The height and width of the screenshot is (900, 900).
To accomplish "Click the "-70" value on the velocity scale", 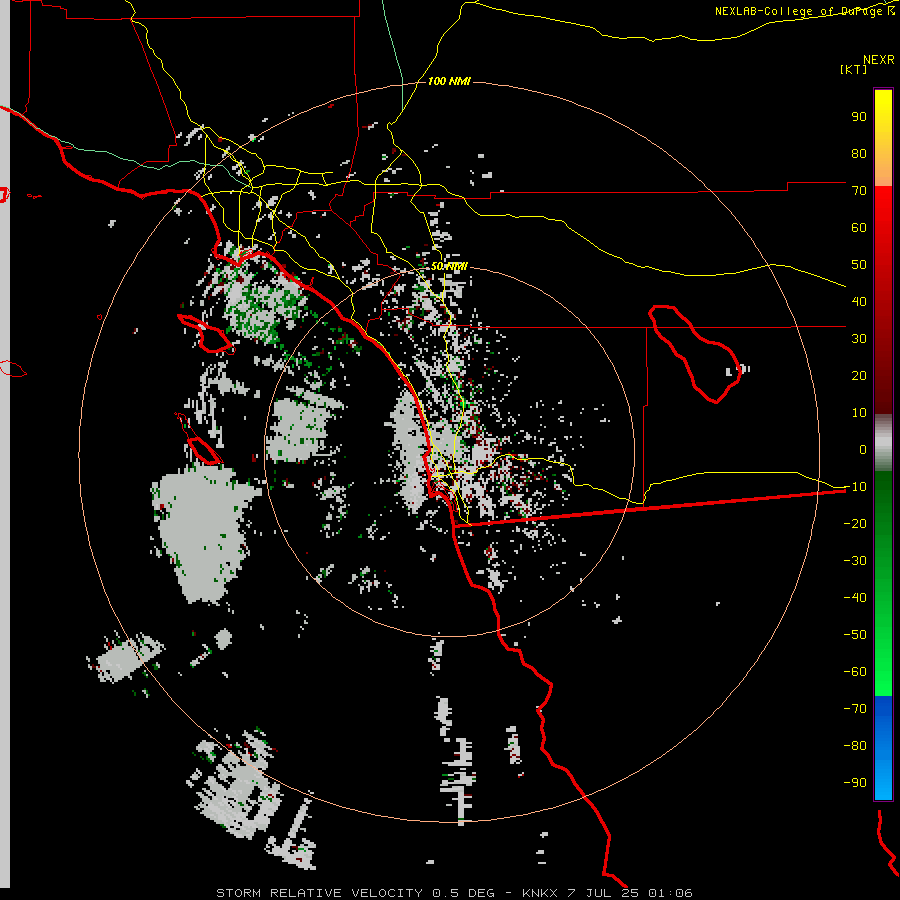I will tap(855, 709).
